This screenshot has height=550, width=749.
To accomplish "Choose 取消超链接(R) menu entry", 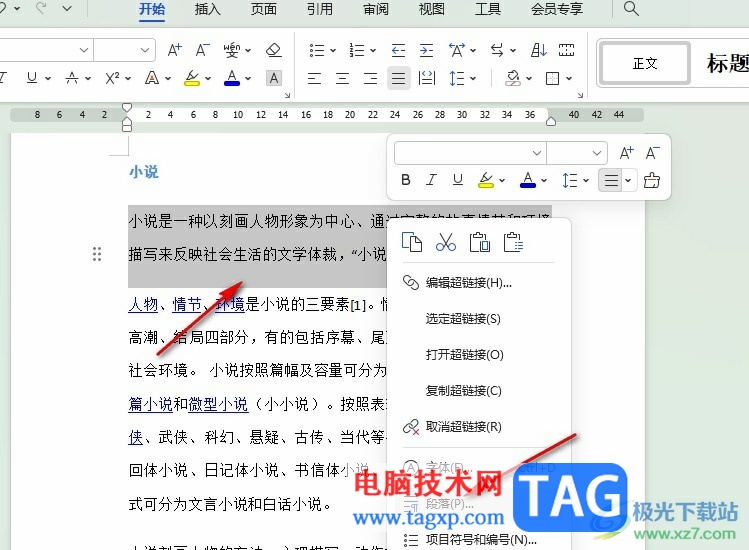I will (x=479, y=426).
